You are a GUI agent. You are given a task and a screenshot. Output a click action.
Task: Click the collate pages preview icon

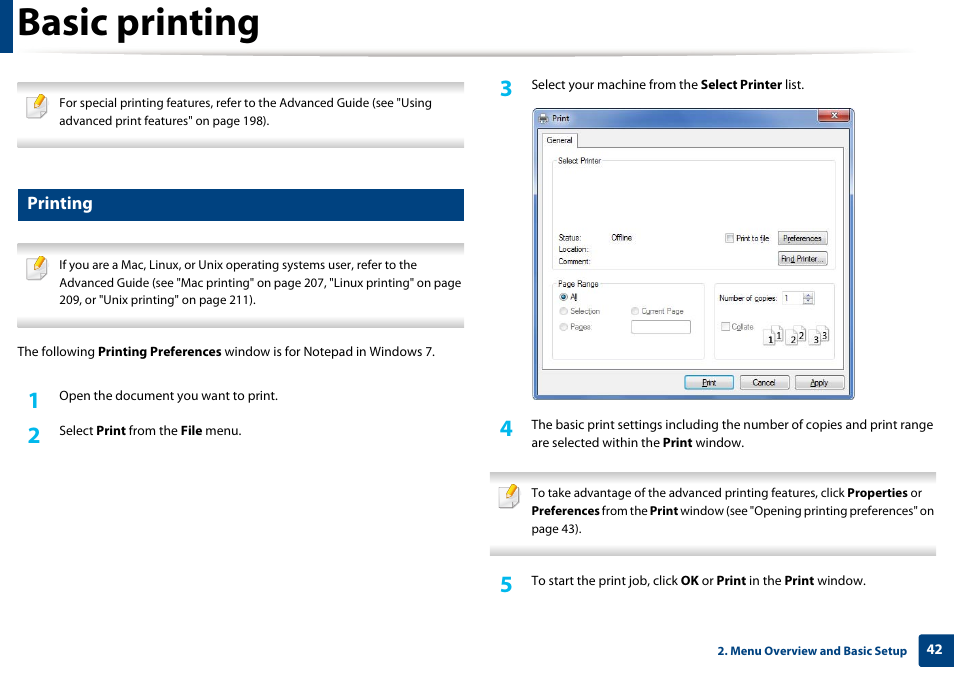(796, 336)
